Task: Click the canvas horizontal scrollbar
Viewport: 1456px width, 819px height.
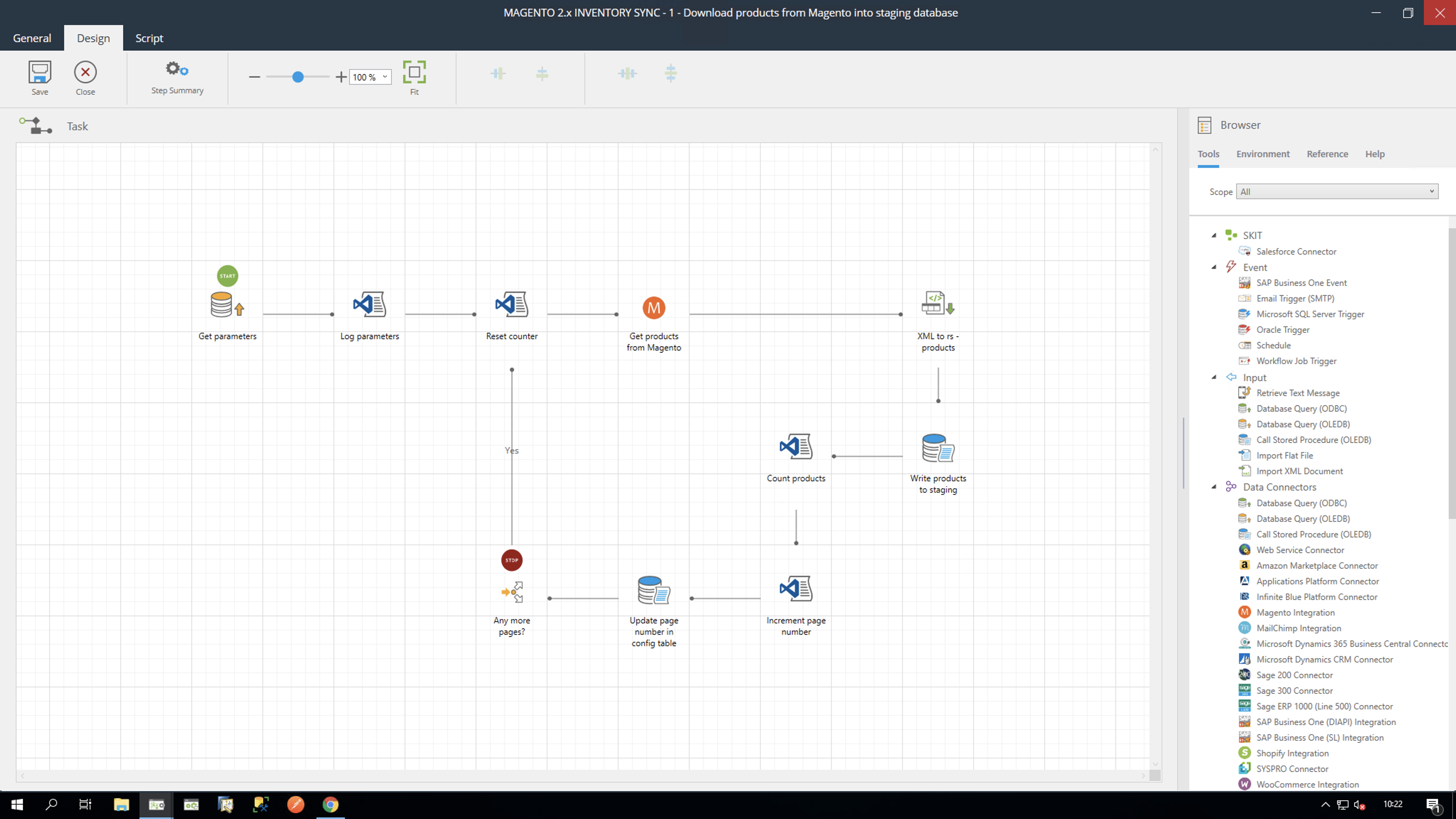Action: pyautogui.click(x=583, y=776)
